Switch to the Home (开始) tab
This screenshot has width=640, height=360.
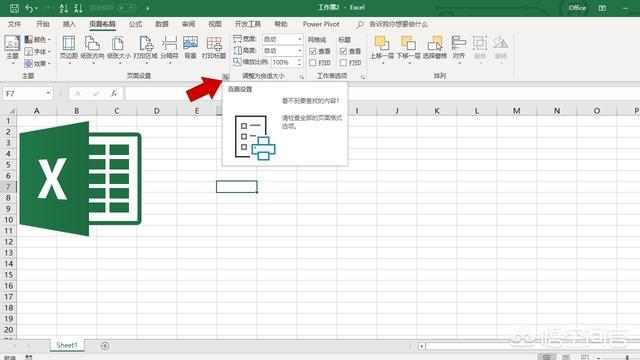tap(43, 24)
